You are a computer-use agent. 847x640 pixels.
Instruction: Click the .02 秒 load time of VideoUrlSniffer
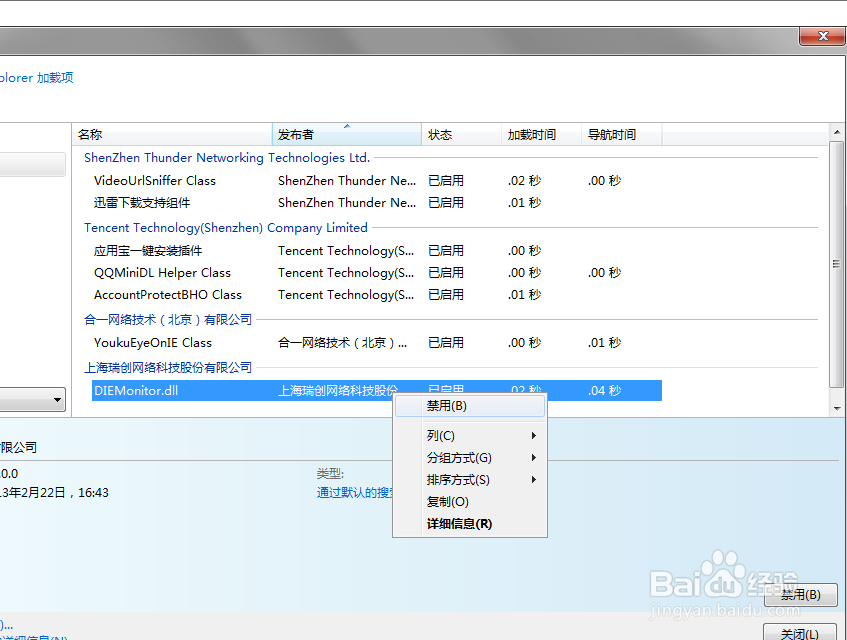(x=524, y=180)
